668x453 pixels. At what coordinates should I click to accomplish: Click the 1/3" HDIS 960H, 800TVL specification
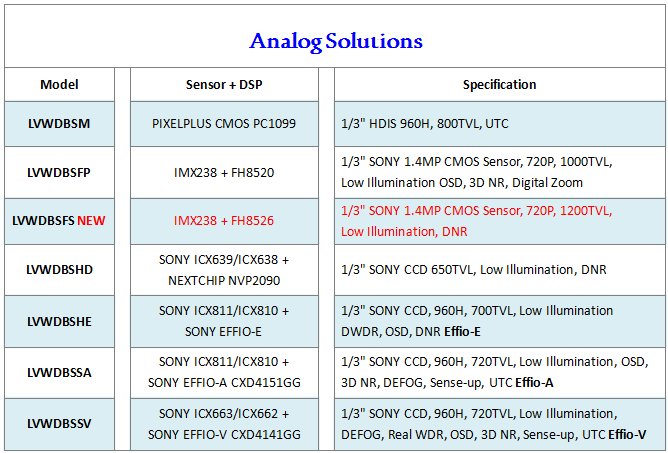(x=418, y=124)
